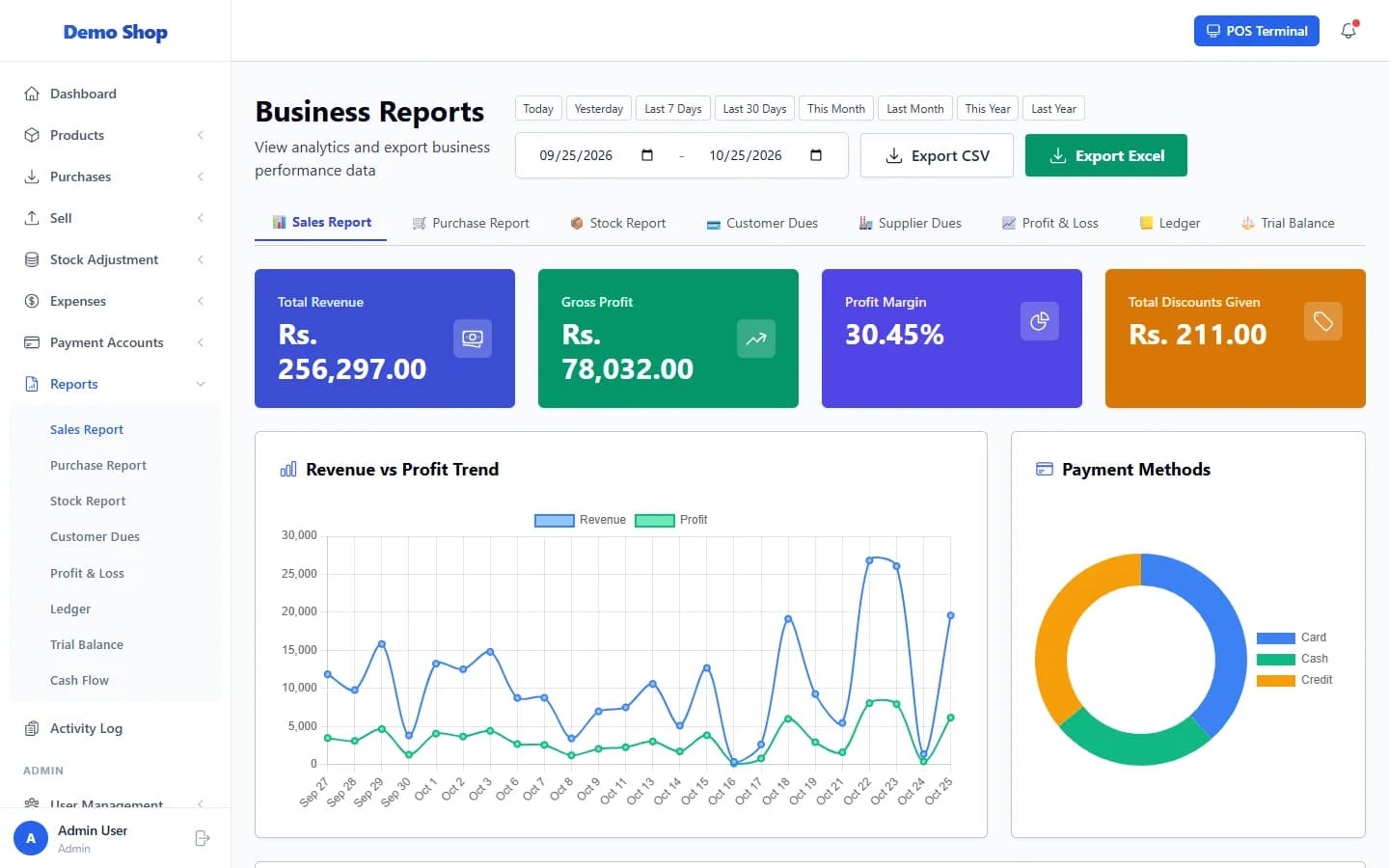Image resolution: width=1389 pixels, height=868 pixels.
Task: Click the Dashboard home icon
Action: (32, 94)
